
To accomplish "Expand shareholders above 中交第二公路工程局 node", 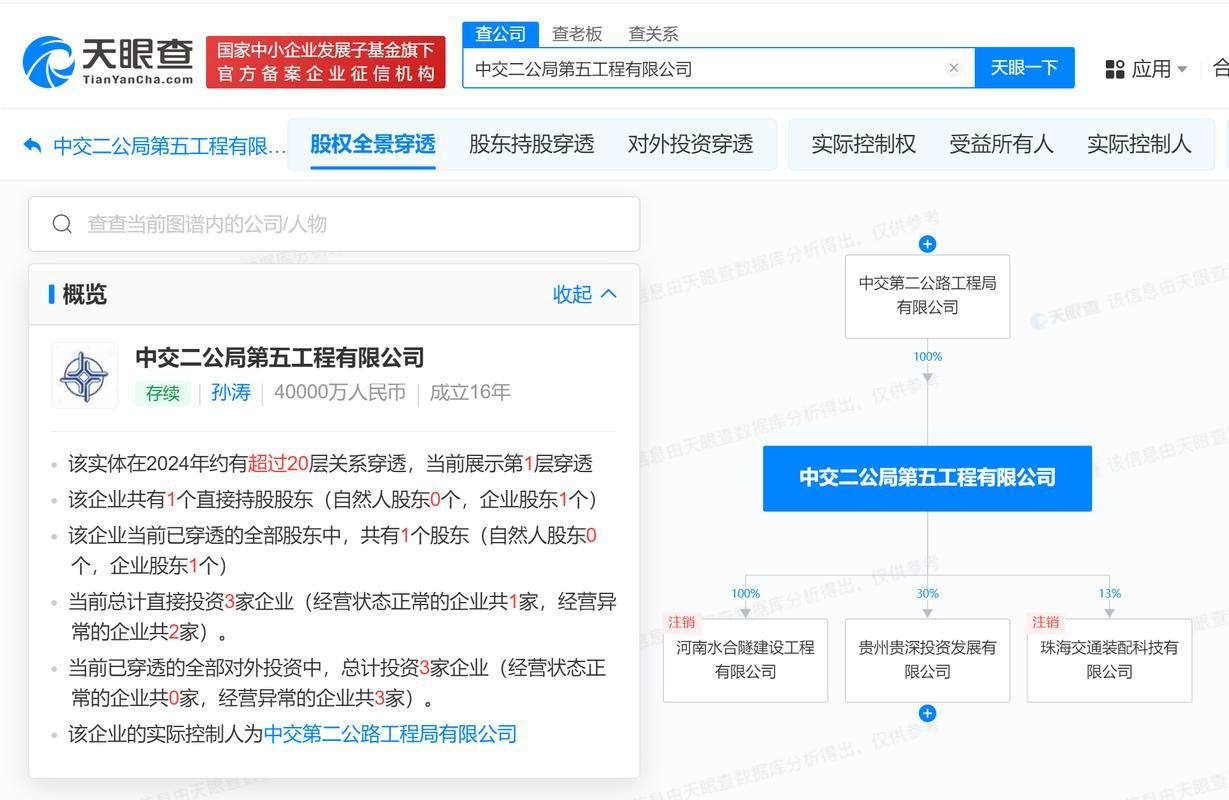I will click(x=927, y=243).
